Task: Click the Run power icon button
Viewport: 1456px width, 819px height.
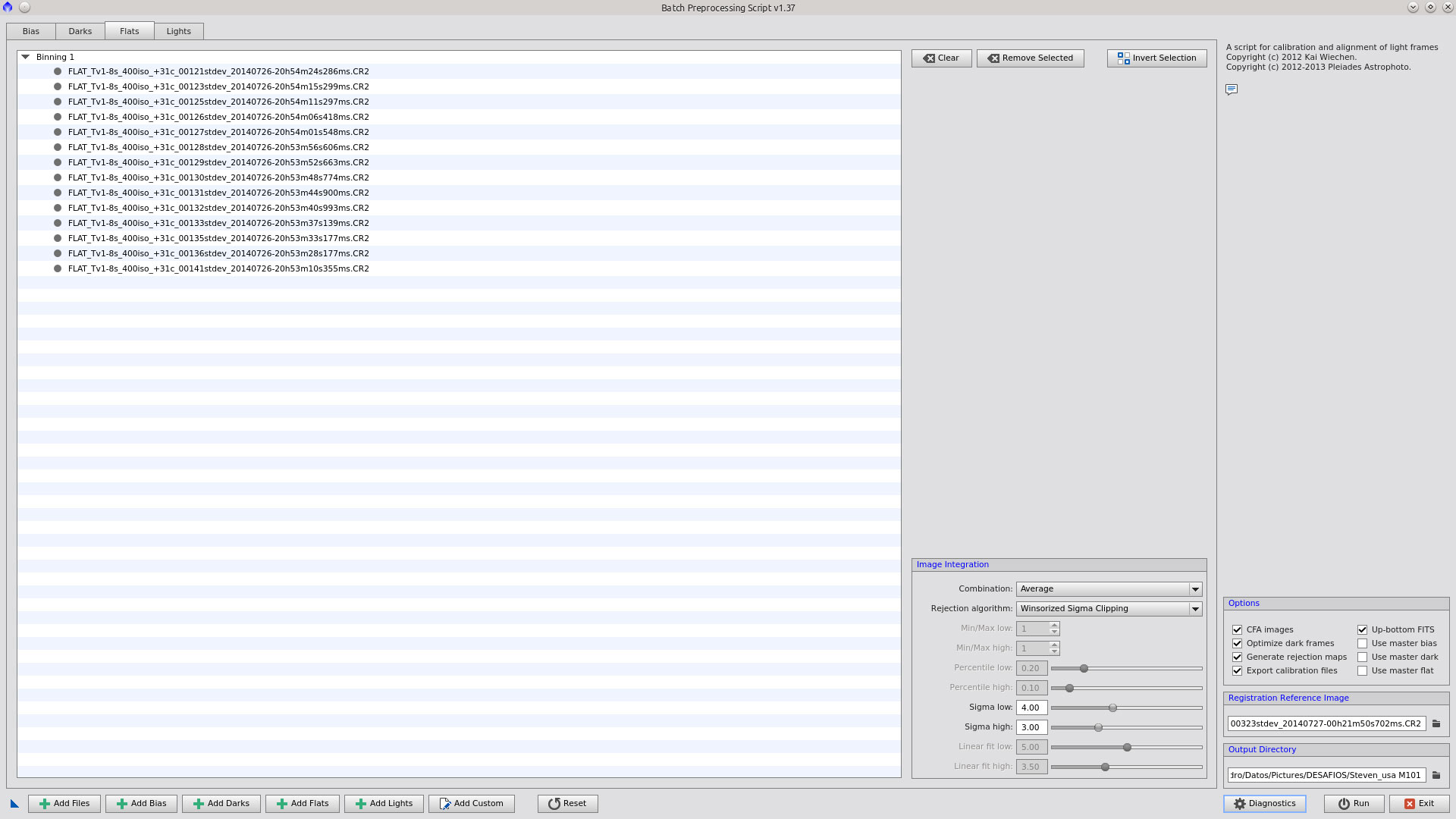Action: (1354, 804)
